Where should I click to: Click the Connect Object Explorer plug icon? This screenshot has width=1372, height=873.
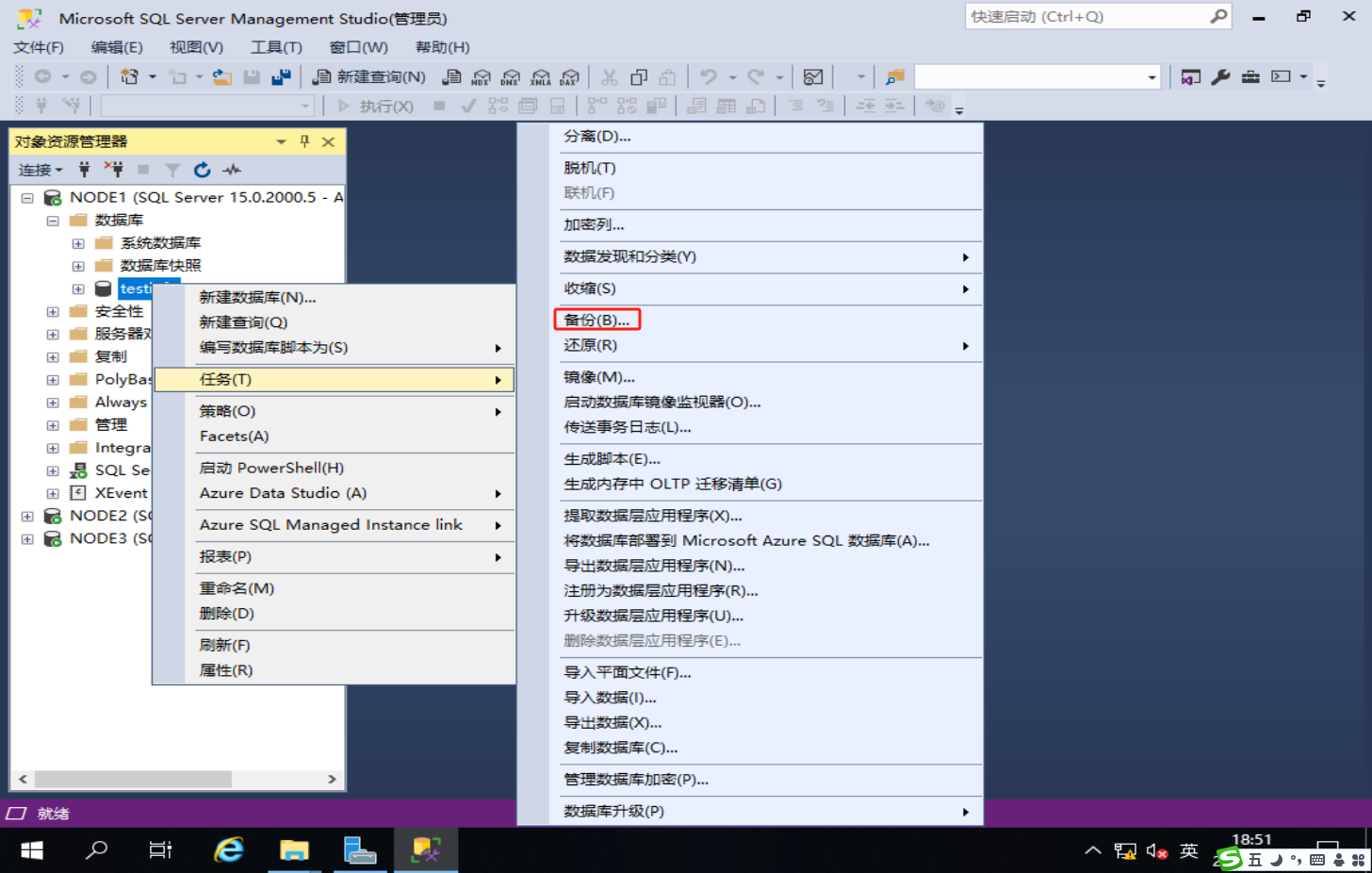pyautogui.click(x=84, y=170)
